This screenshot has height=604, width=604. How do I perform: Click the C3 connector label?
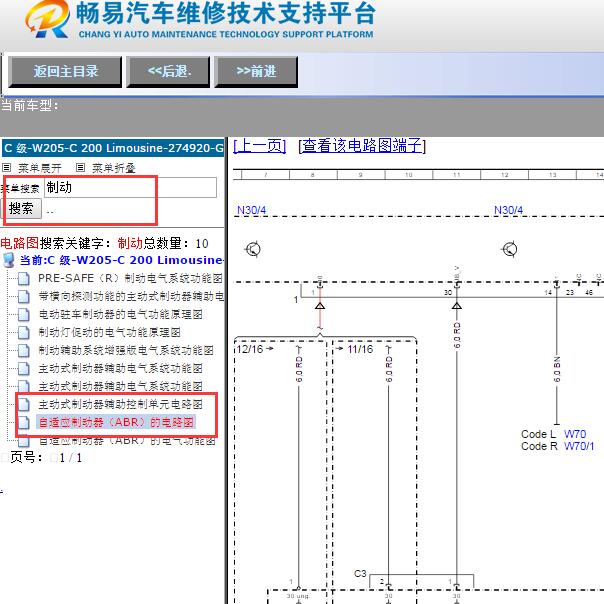[360, 574]
